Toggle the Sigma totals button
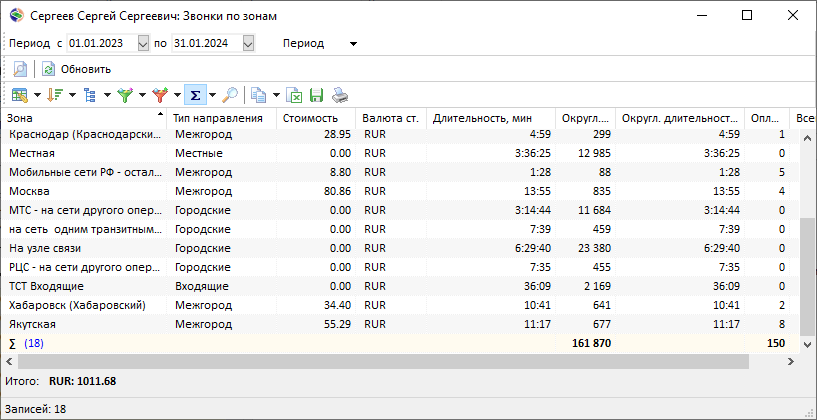This screenshot has height=420, width=817. tap(195, 95)
